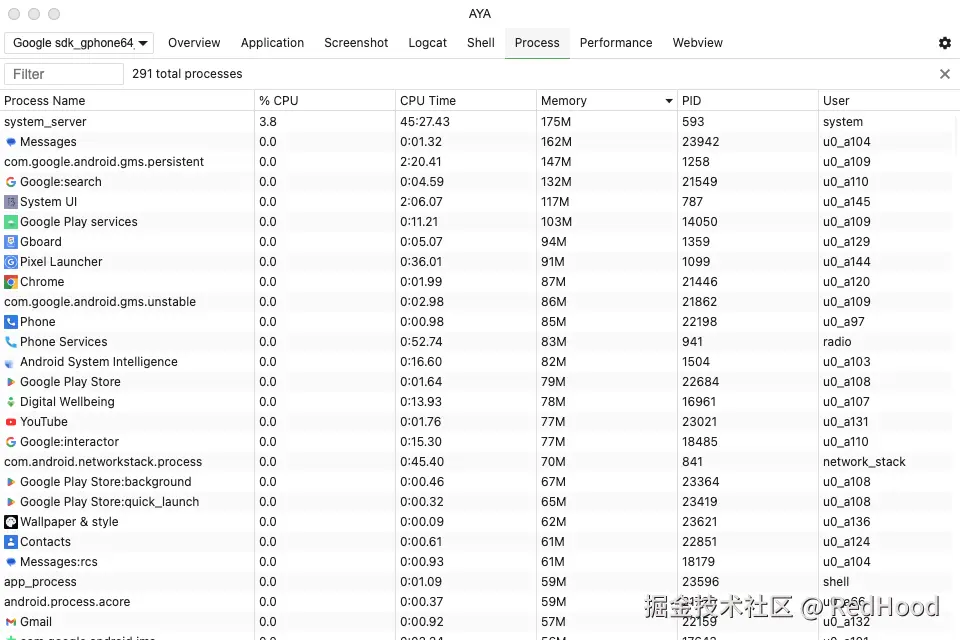
Task: Click the Phone Services handset icon
Action: (x=10, y=342)
